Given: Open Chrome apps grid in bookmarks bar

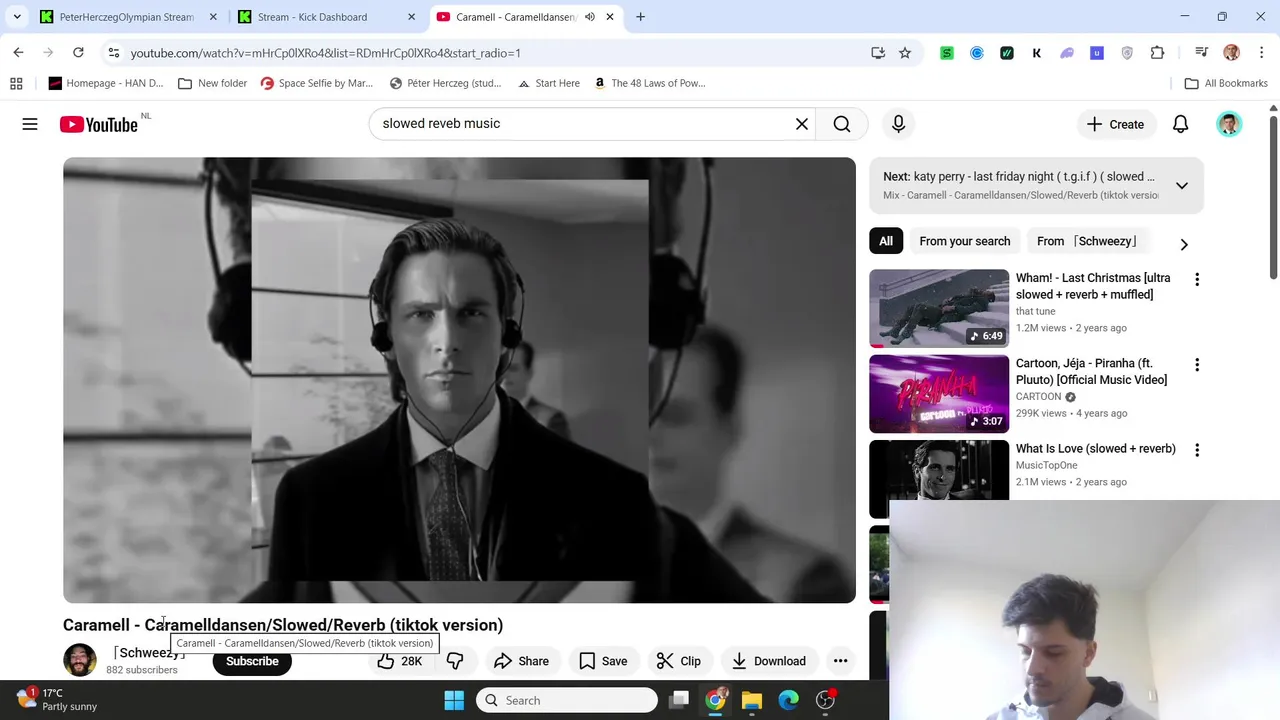Looking at the screenshot, I should 16,83.
